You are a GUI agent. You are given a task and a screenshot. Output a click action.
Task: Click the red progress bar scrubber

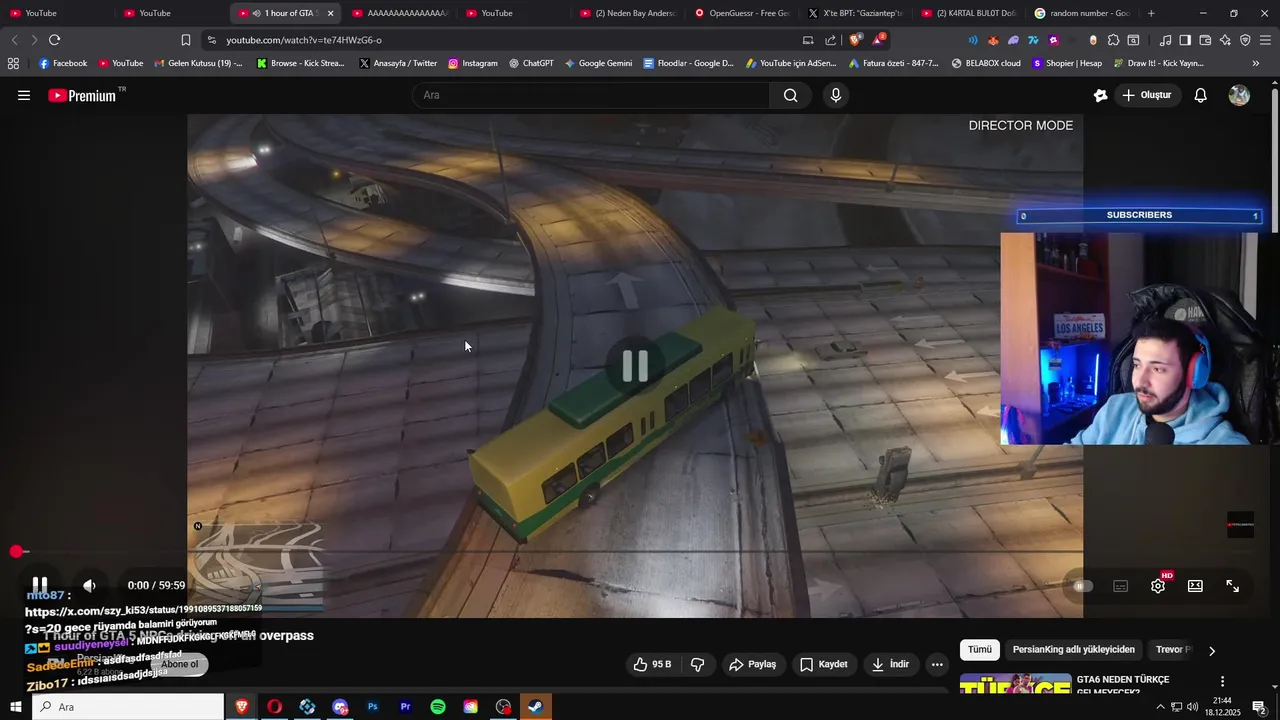(x=16, y=552)
